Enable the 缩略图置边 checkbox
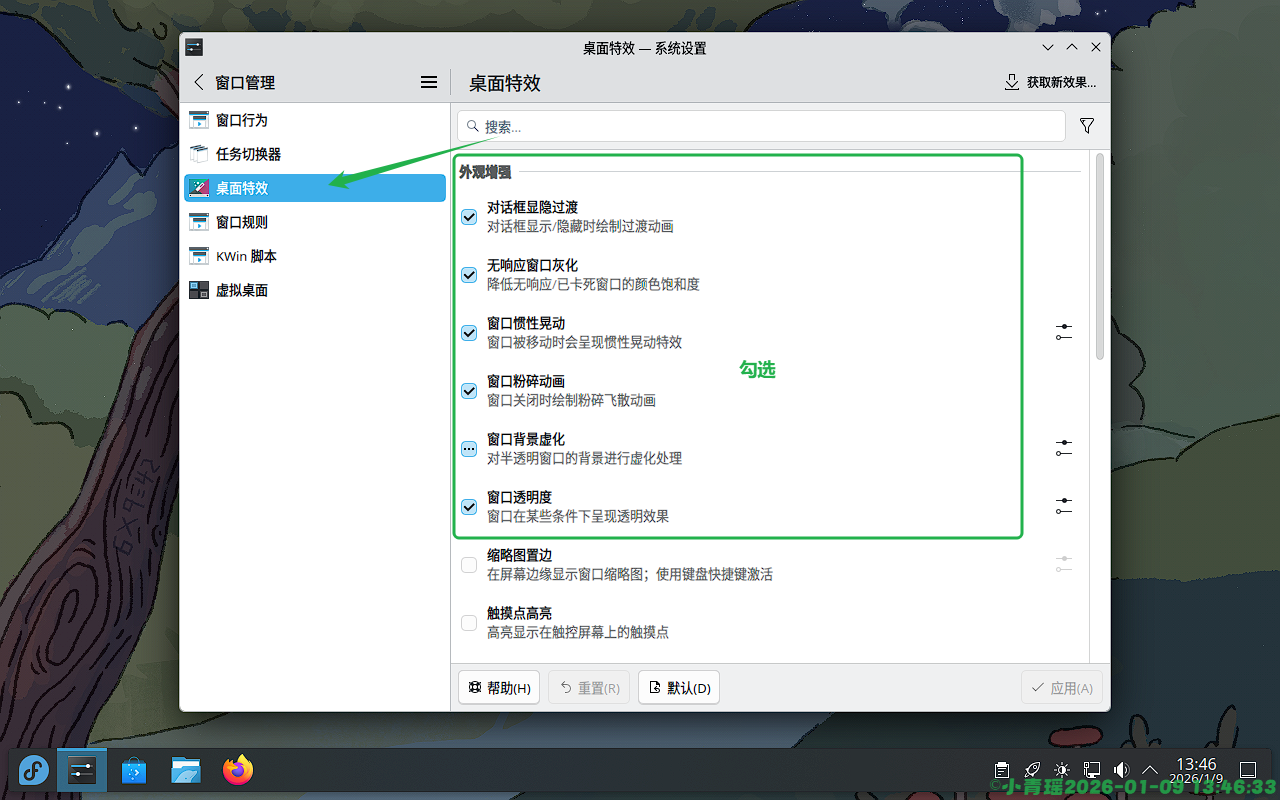This screenshot has width=1280, height=800. pyautogui.click(x=469, y=565)
